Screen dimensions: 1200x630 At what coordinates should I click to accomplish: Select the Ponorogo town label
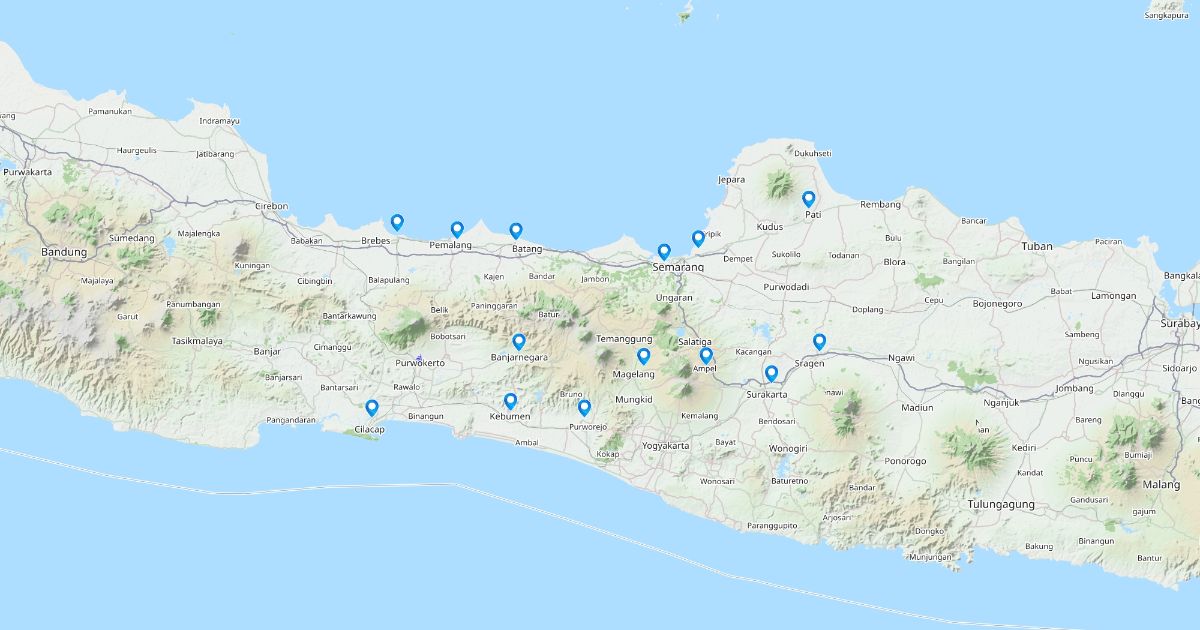click(x=905, y=461)
